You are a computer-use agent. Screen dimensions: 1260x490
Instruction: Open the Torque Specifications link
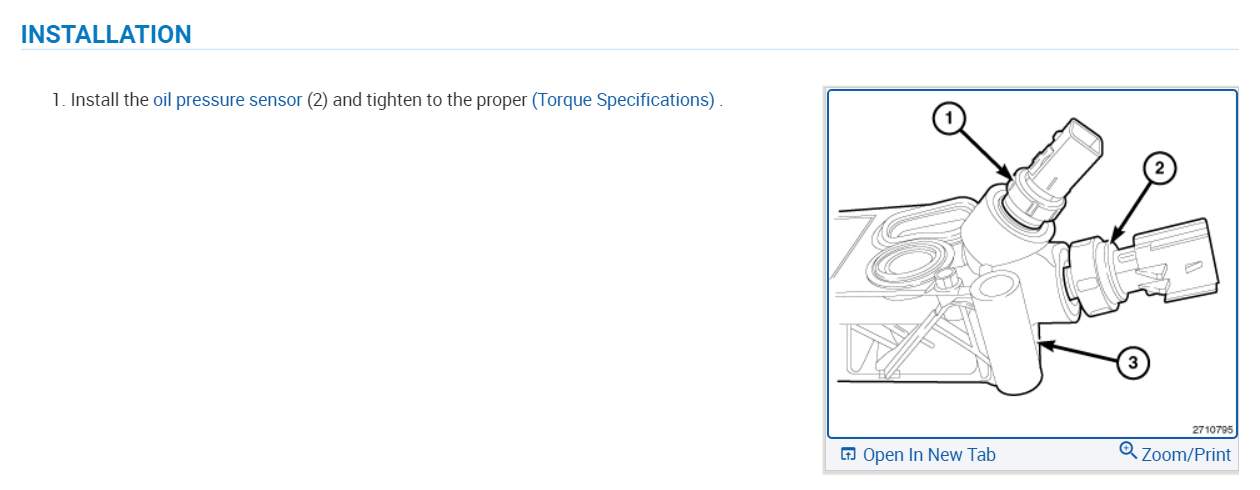pyautogui.click(x=623, y=100)
